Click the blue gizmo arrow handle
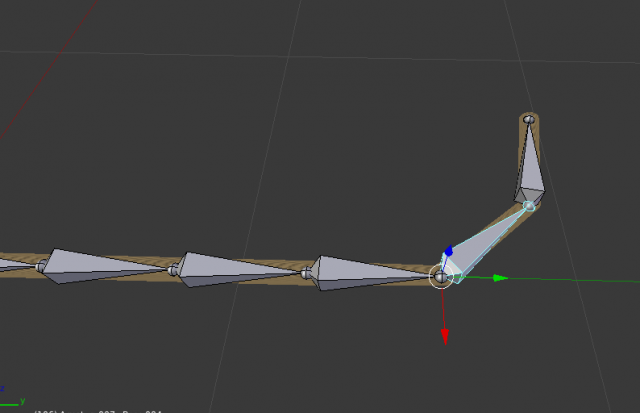The height and width of the screenshot is (413, 640). point(449,251)
